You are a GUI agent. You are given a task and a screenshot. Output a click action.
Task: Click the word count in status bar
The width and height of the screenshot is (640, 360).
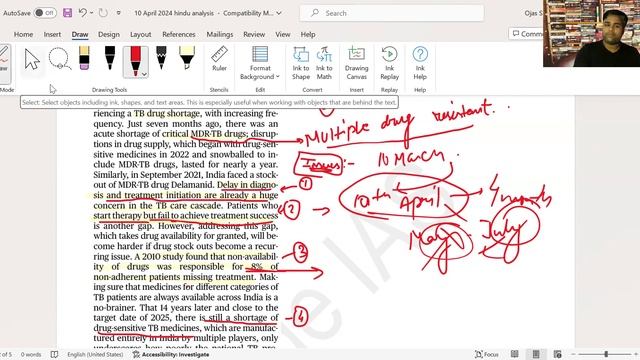click(31, 354)
